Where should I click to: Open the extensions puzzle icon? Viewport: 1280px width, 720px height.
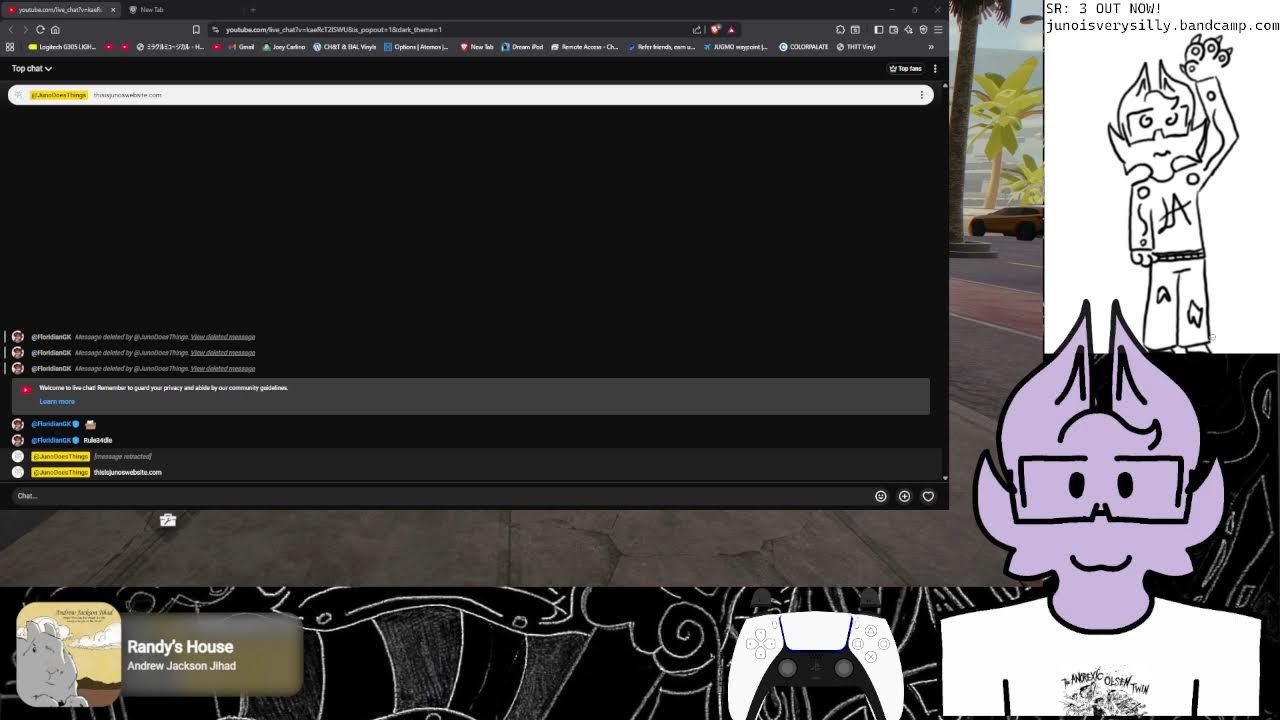tap(840, 29)
